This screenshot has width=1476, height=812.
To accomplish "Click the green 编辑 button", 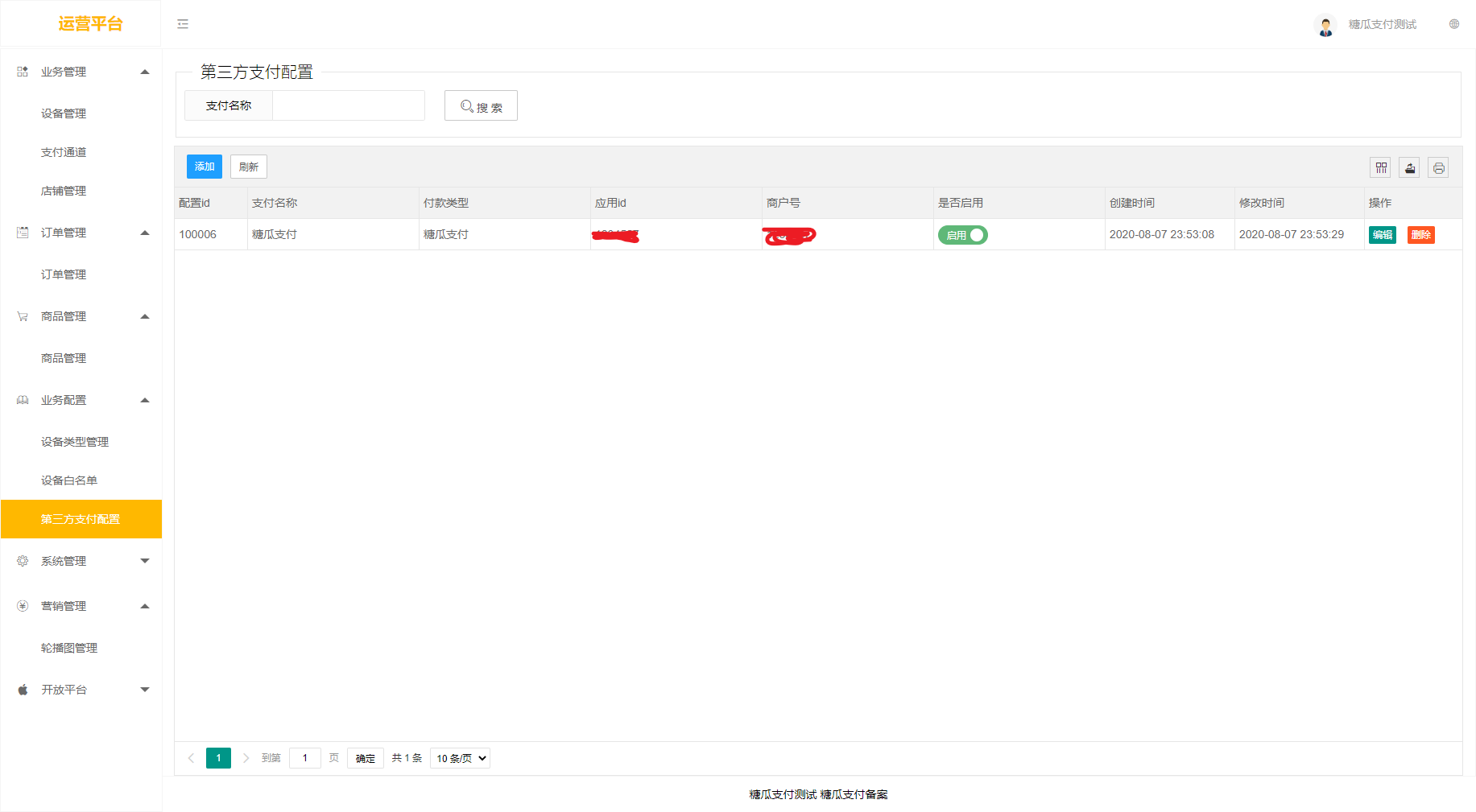I will pyautogui.click(x=1382, y=235).
